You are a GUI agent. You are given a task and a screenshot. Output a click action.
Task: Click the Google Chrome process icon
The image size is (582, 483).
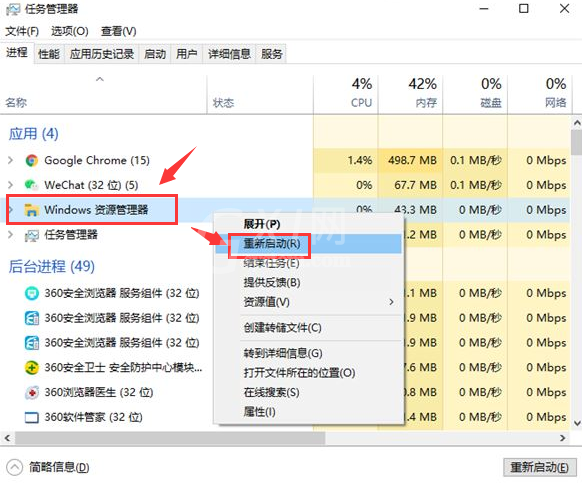[32, 160]
